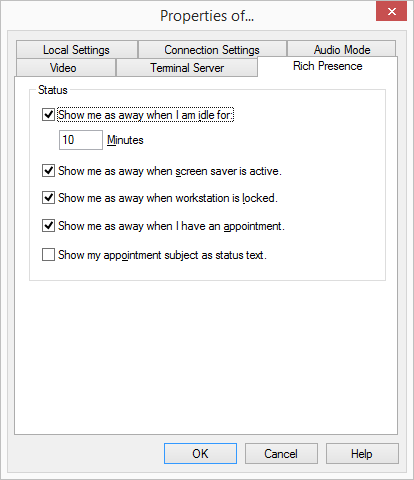
Task: Click the idle minutes input field showing 10
Action: click(81, 140)
